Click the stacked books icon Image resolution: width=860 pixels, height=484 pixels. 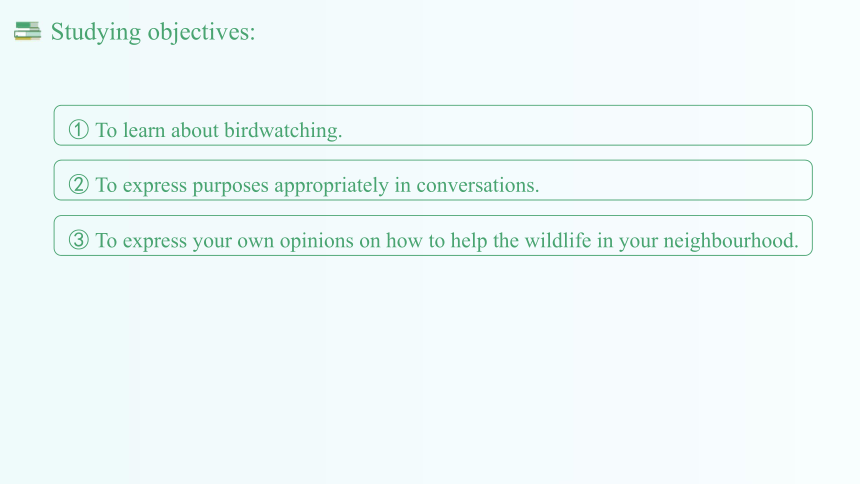(x=27, y=31)
